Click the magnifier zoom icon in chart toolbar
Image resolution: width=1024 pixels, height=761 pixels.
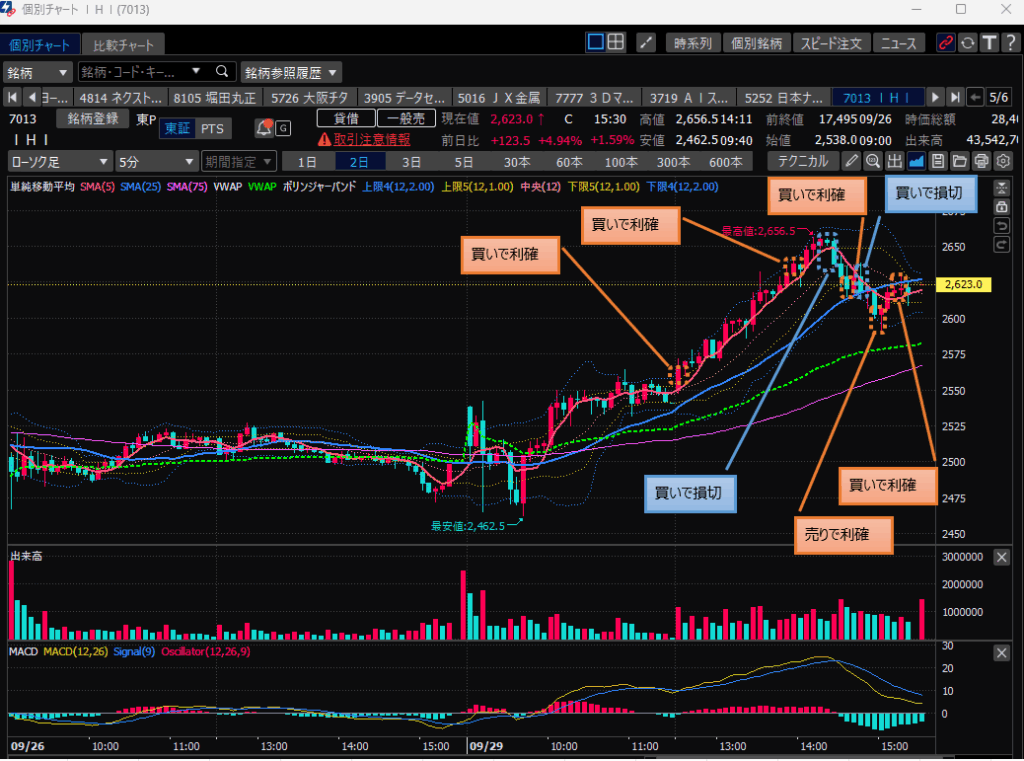click(x=873, y=161)
